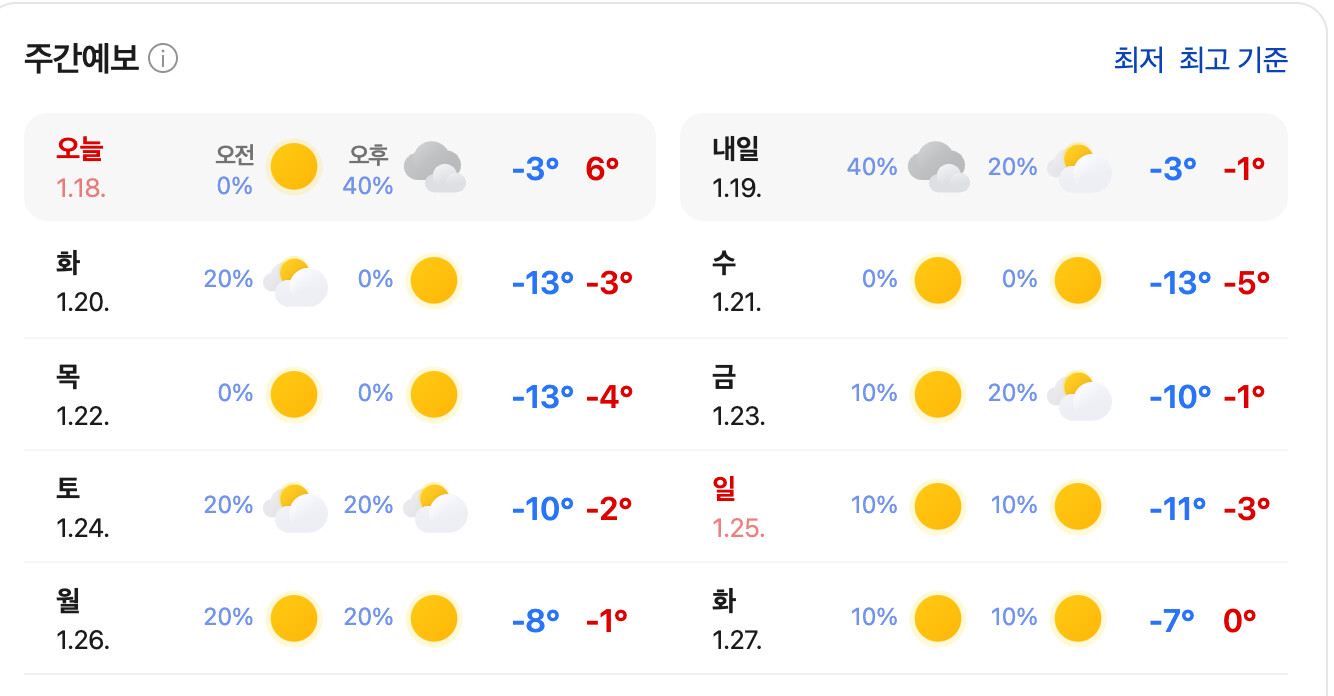Click the 1.23. afternoon partly cloudy icon

pos(1080,394)
